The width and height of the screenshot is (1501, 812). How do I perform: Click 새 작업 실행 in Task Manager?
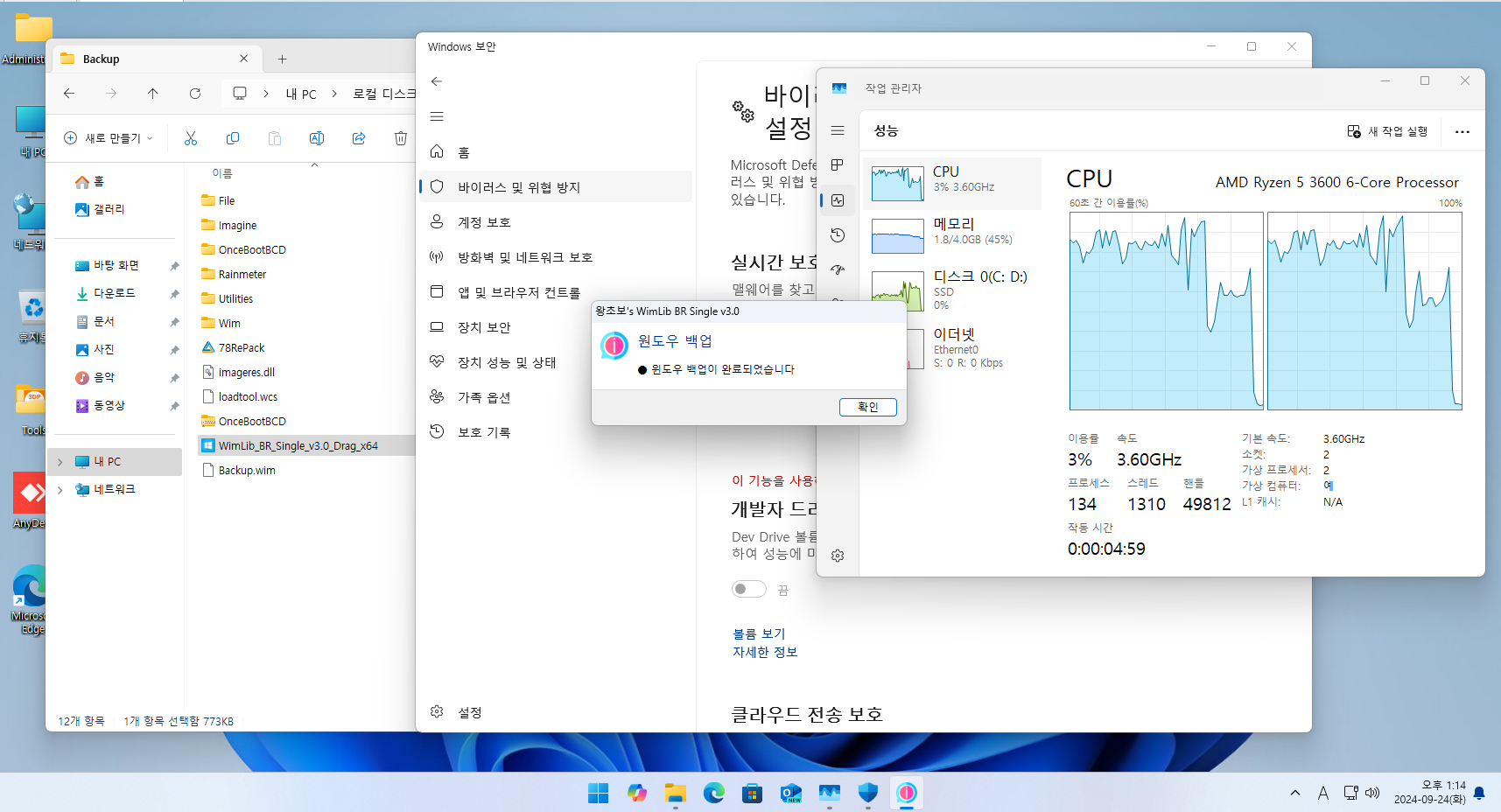(1387, 131)
